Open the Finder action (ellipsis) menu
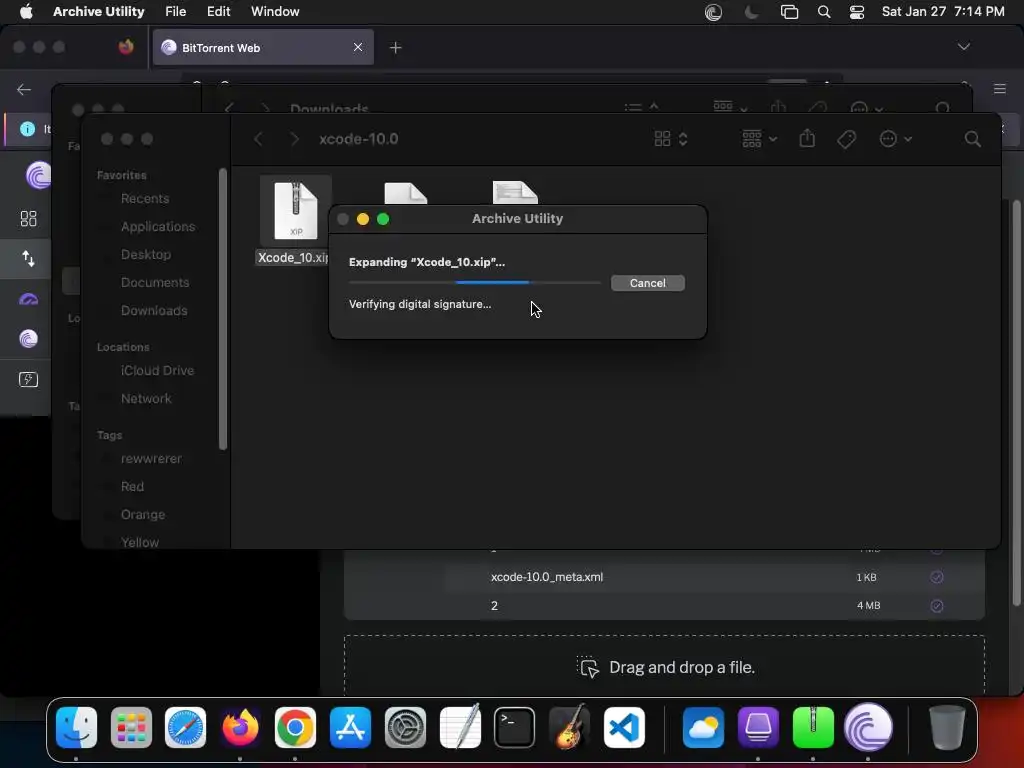This screenshot has width=1024, height=768. pos(895,139)
